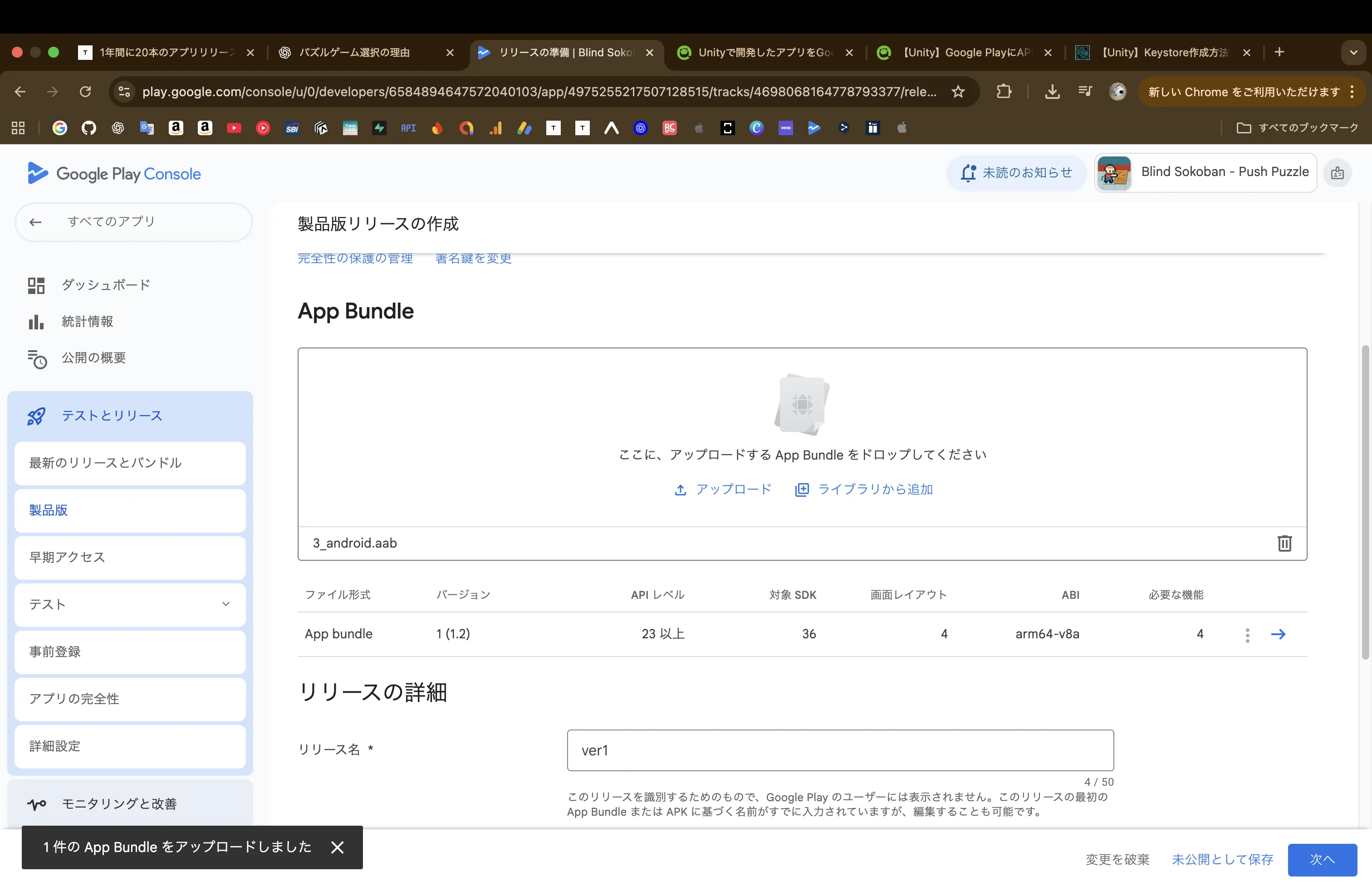Open 未読のお知らせ notifications

click(1016, 172)
